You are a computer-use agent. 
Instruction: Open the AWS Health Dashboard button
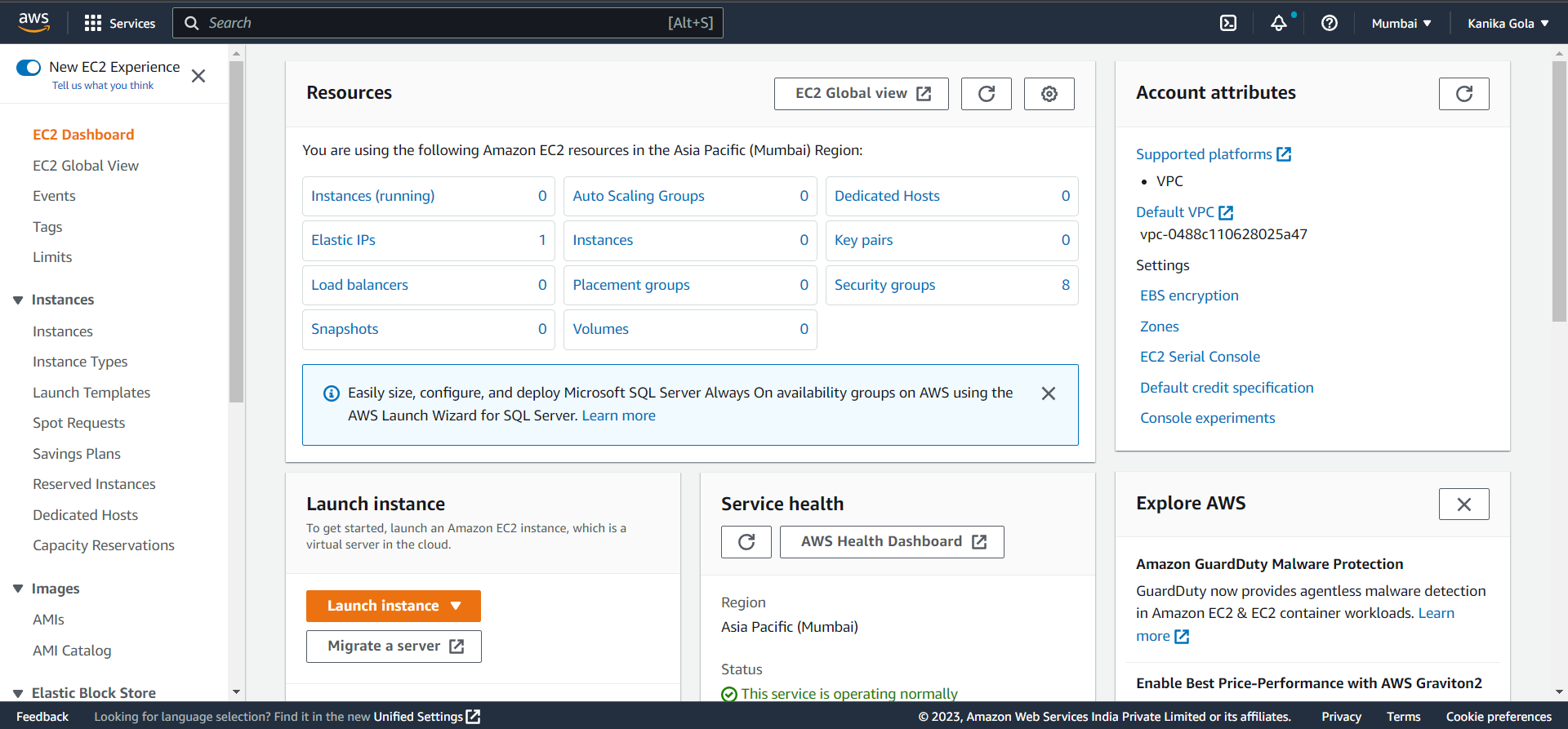892,542
